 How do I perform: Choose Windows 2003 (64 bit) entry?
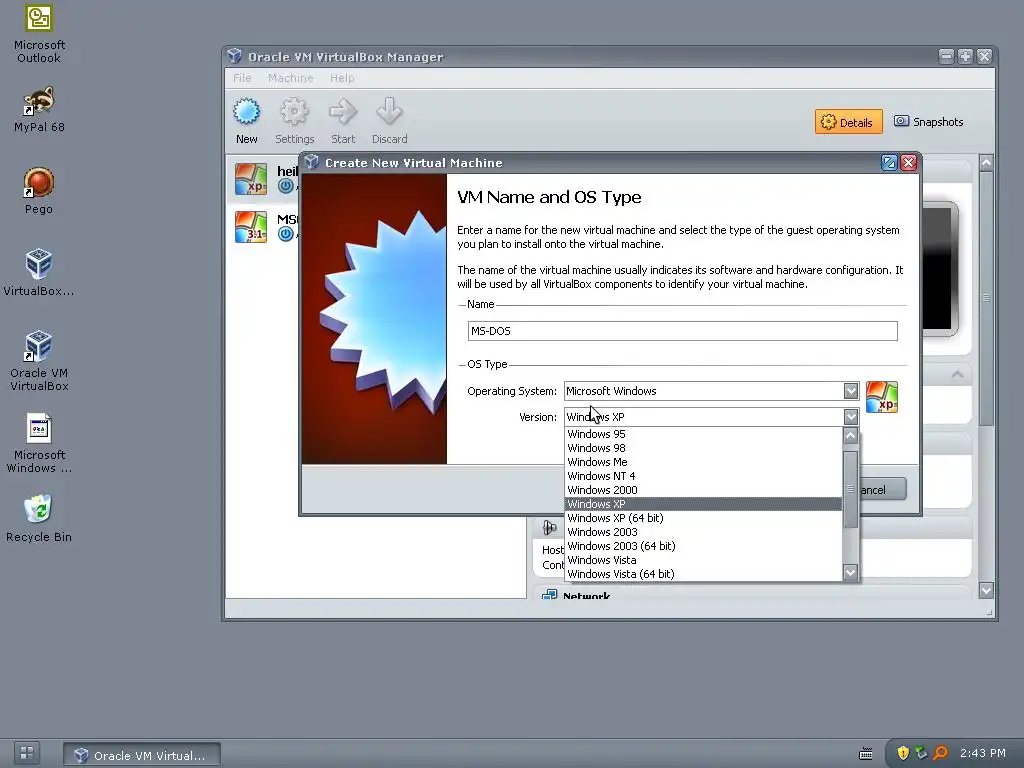[x=703, y=546]
